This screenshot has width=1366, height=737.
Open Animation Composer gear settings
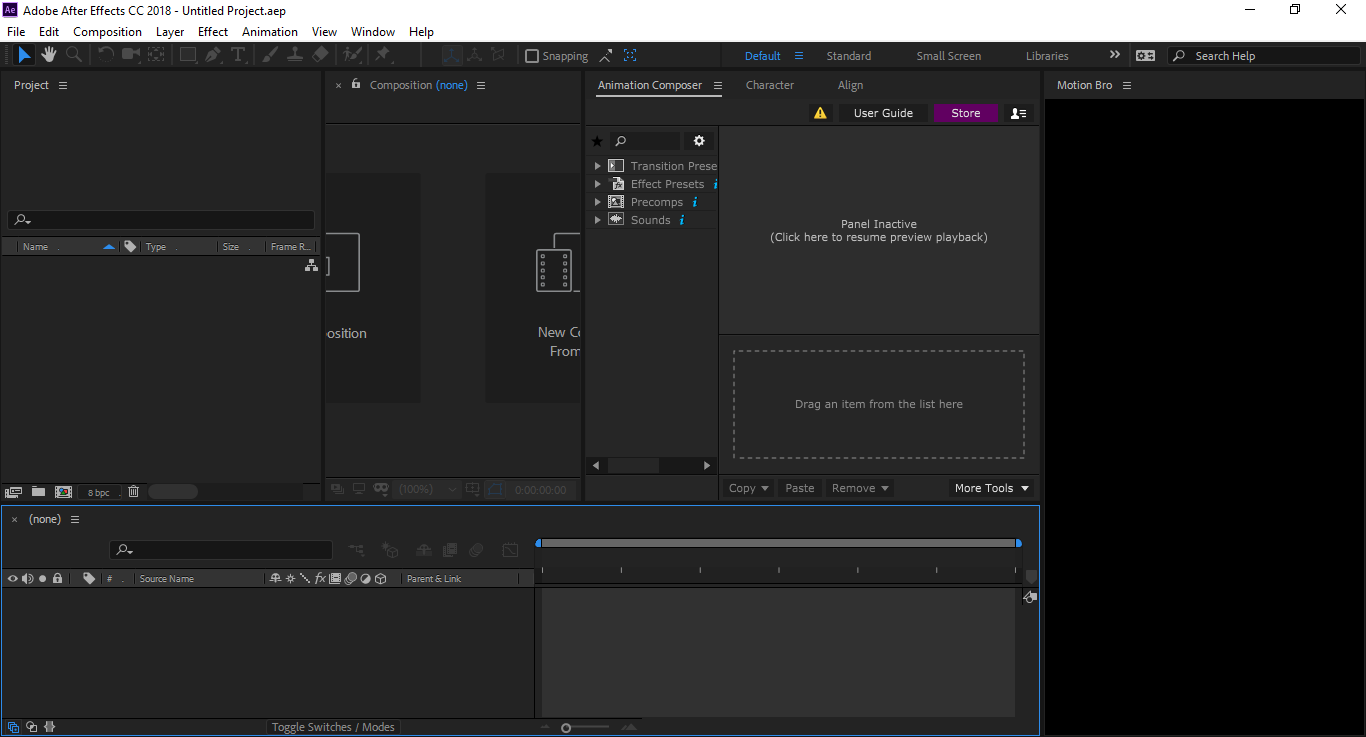click(x=699, y=141)
